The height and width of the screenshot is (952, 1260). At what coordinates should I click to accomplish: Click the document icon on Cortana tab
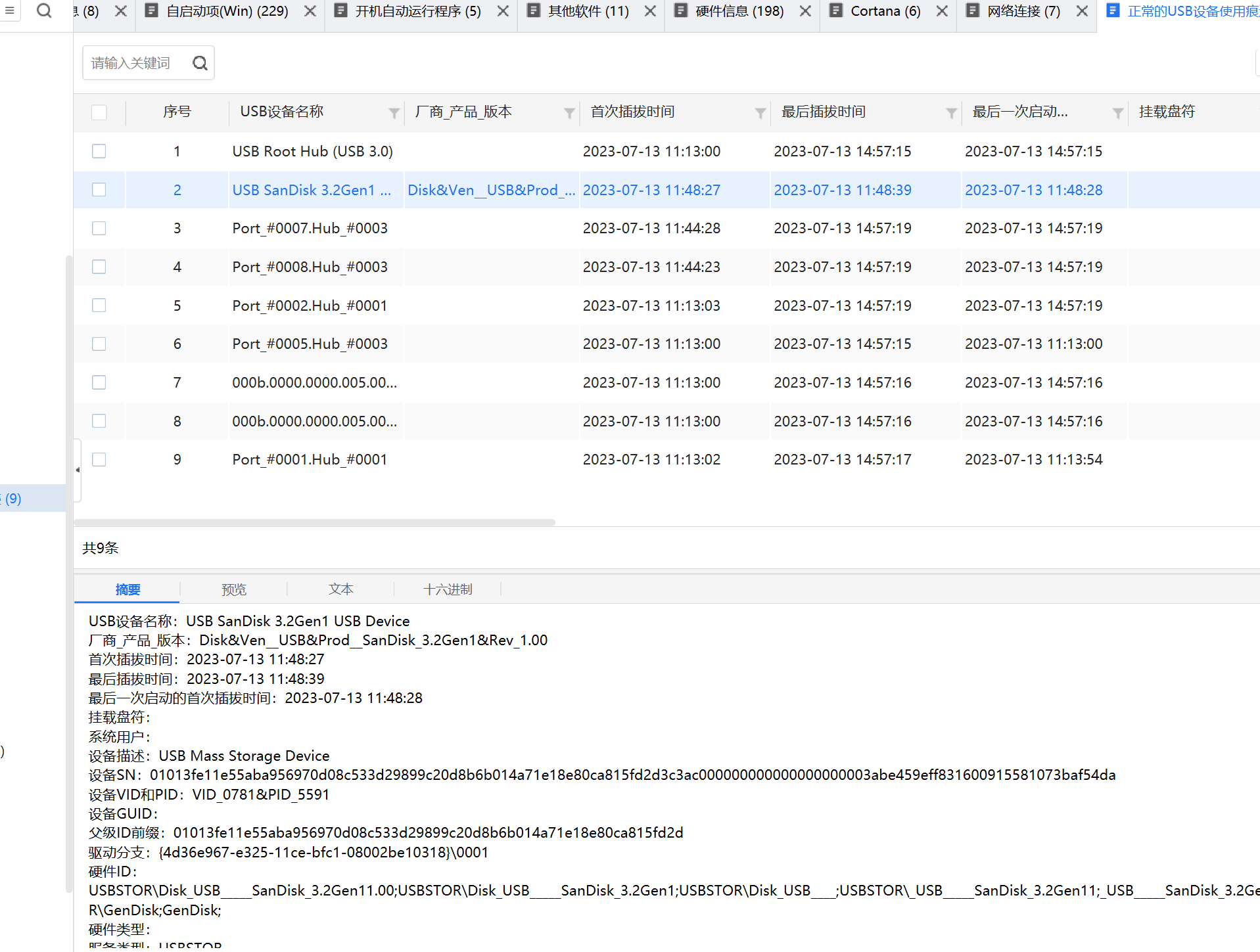(x=836, y=11)
